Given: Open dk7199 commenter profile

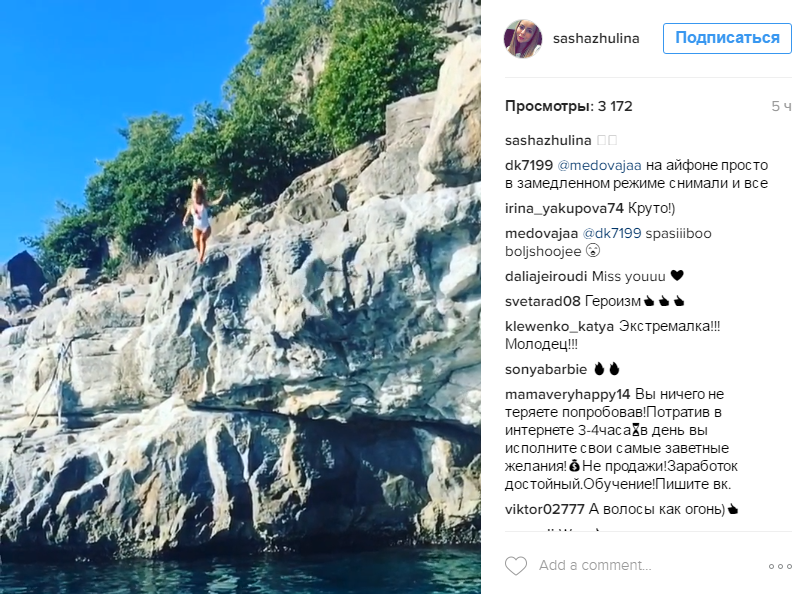Looking at the screenshot, I should [527, 164].
